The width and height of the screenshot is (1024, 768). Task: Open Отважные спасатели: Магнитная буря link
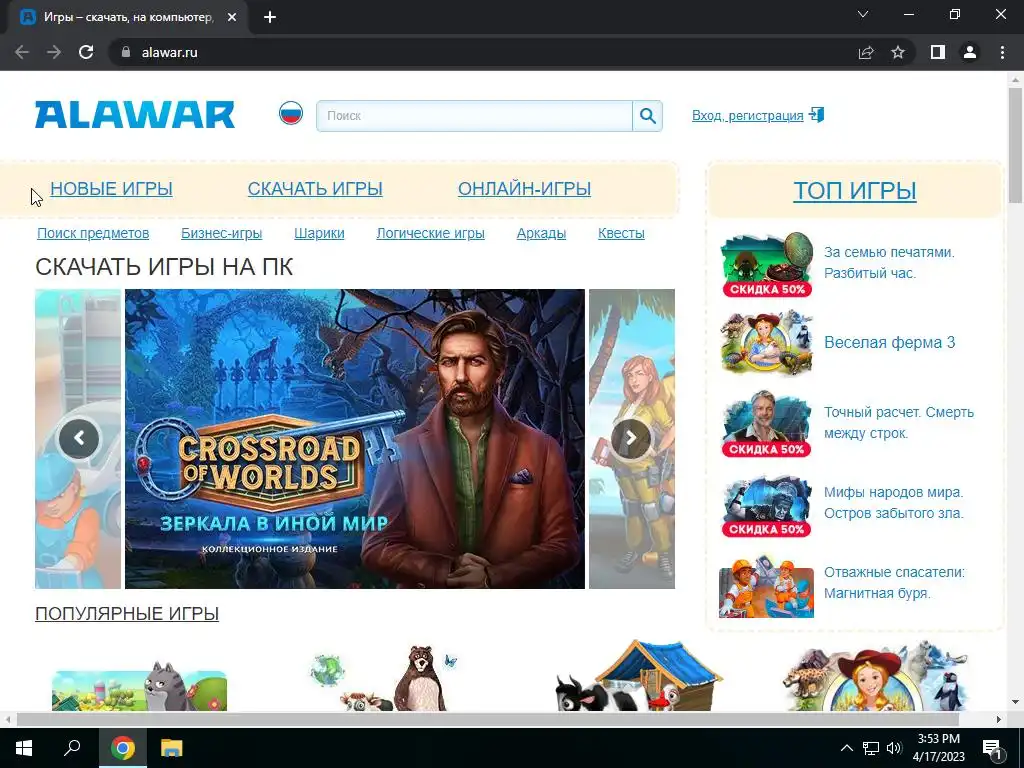[894, 583]
